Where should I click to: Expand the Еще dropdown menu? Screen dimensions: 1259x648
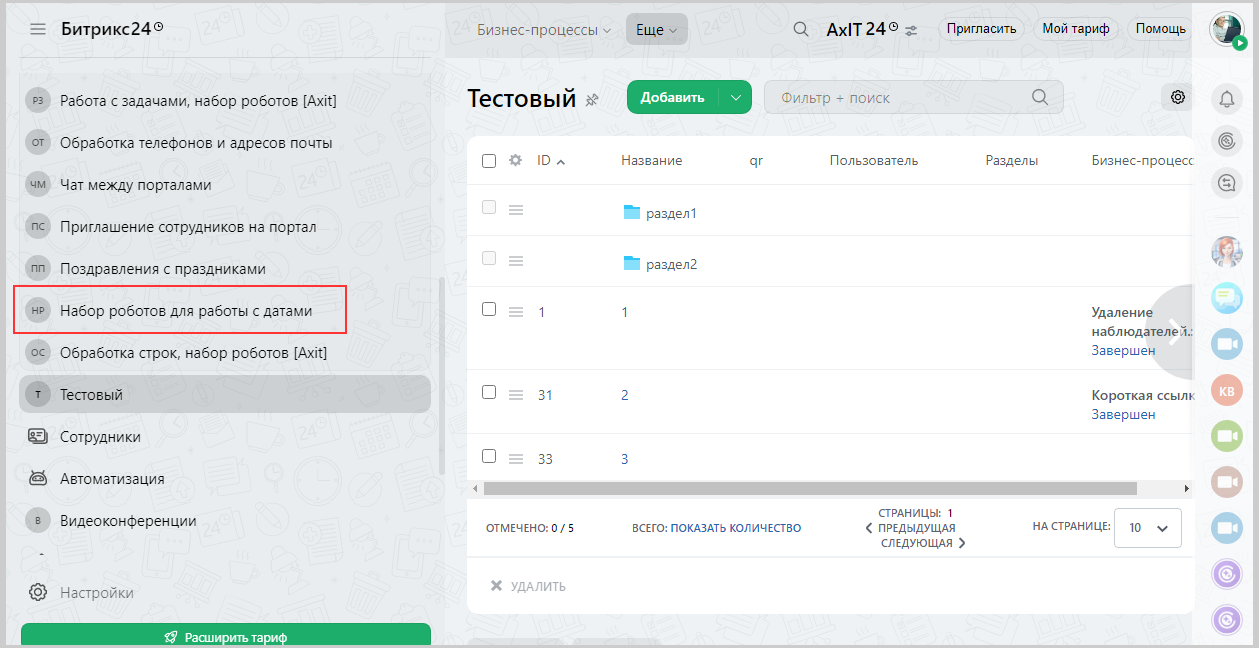click(x=657, y=30)
